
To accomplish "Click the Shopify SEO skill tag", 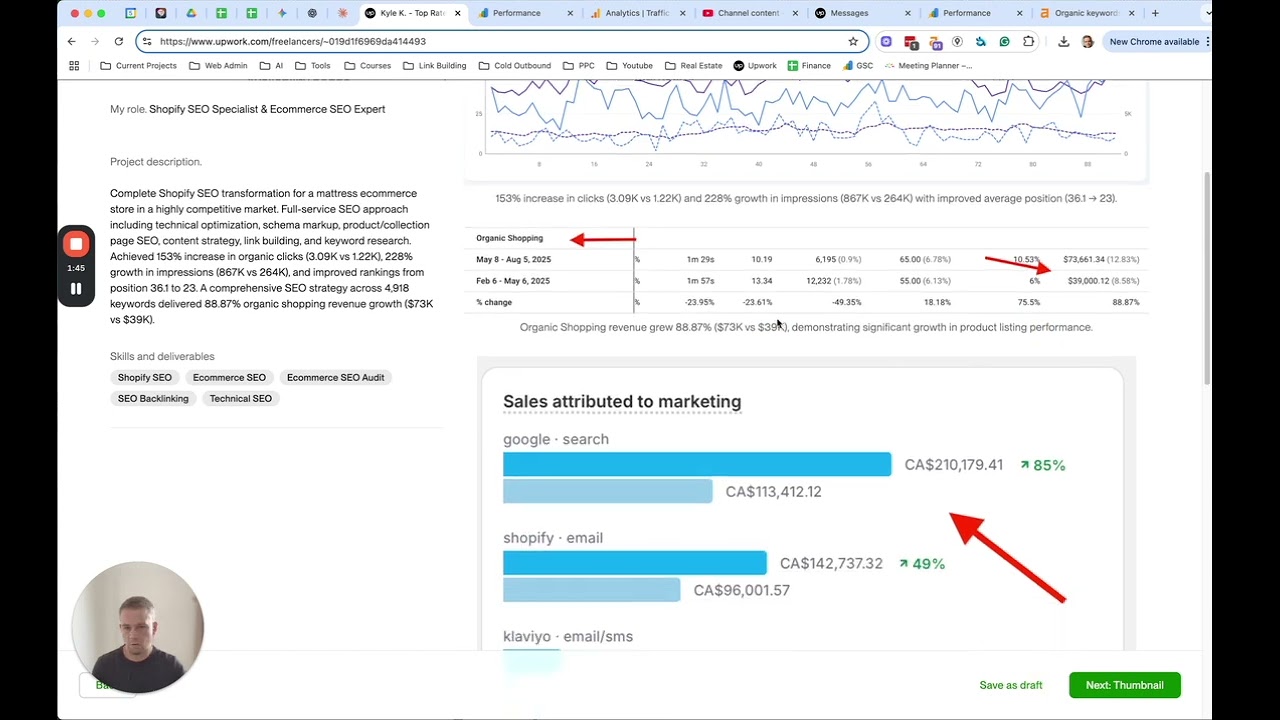I will [x=145, y=378].
